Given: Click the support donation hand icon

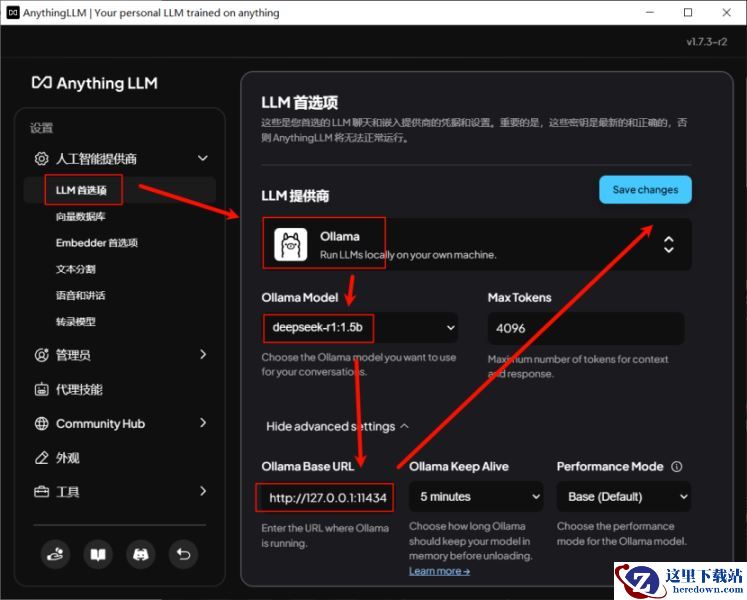Looking at the screenshot, I should click(x=56, y=553).
